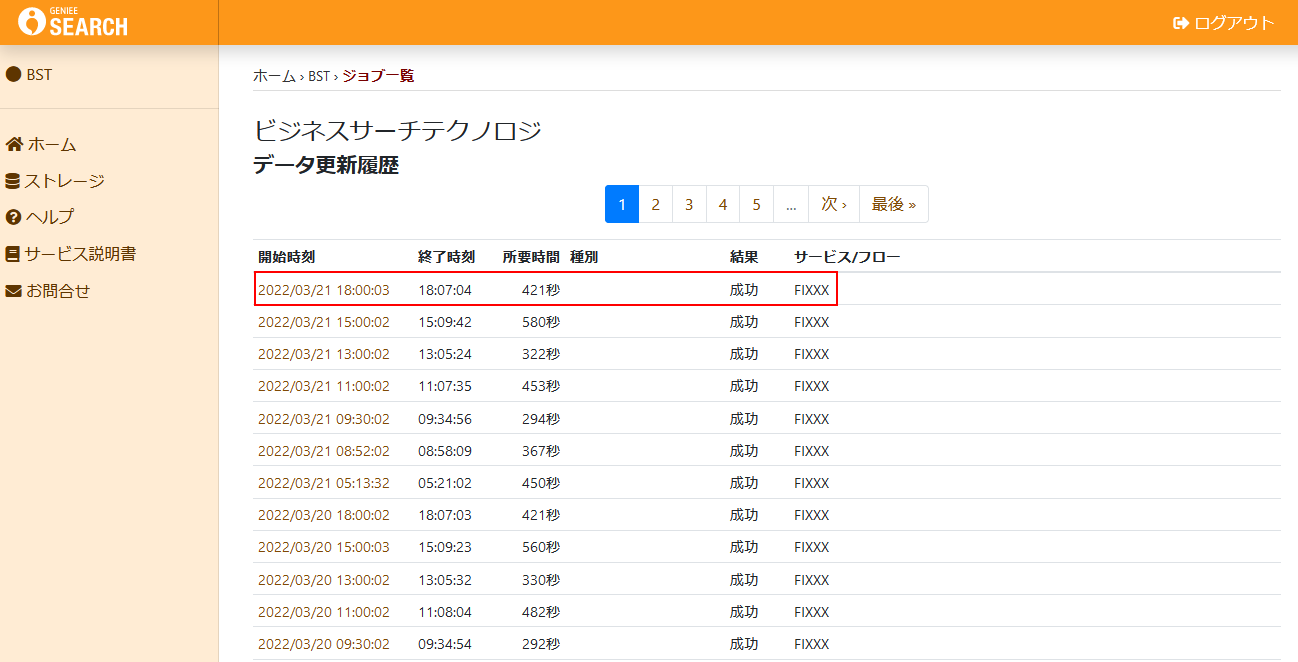Click end time 08:58:09

[445, 450]
